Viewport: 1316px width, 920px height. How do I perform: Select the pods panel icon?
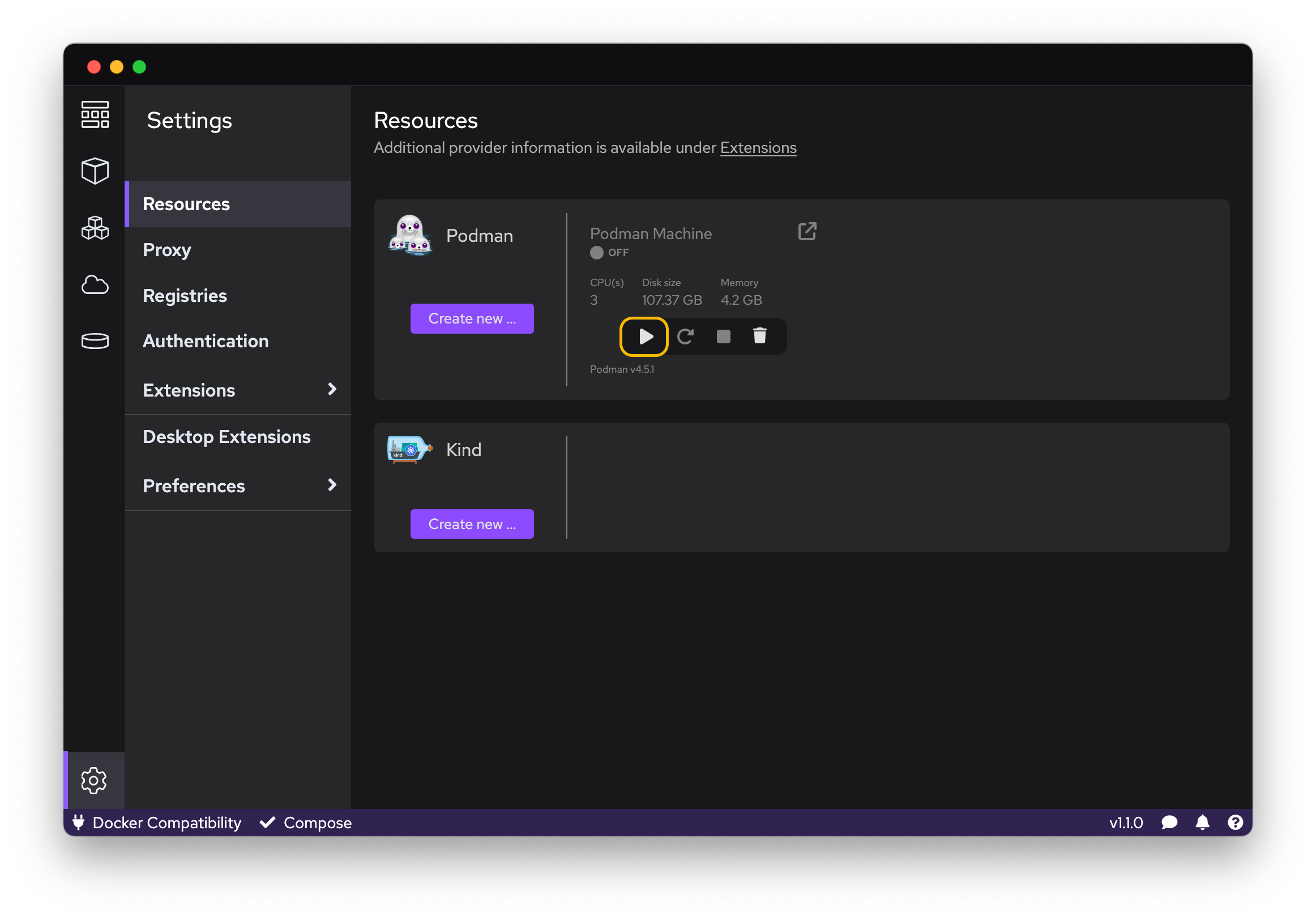tap(95, 224)
